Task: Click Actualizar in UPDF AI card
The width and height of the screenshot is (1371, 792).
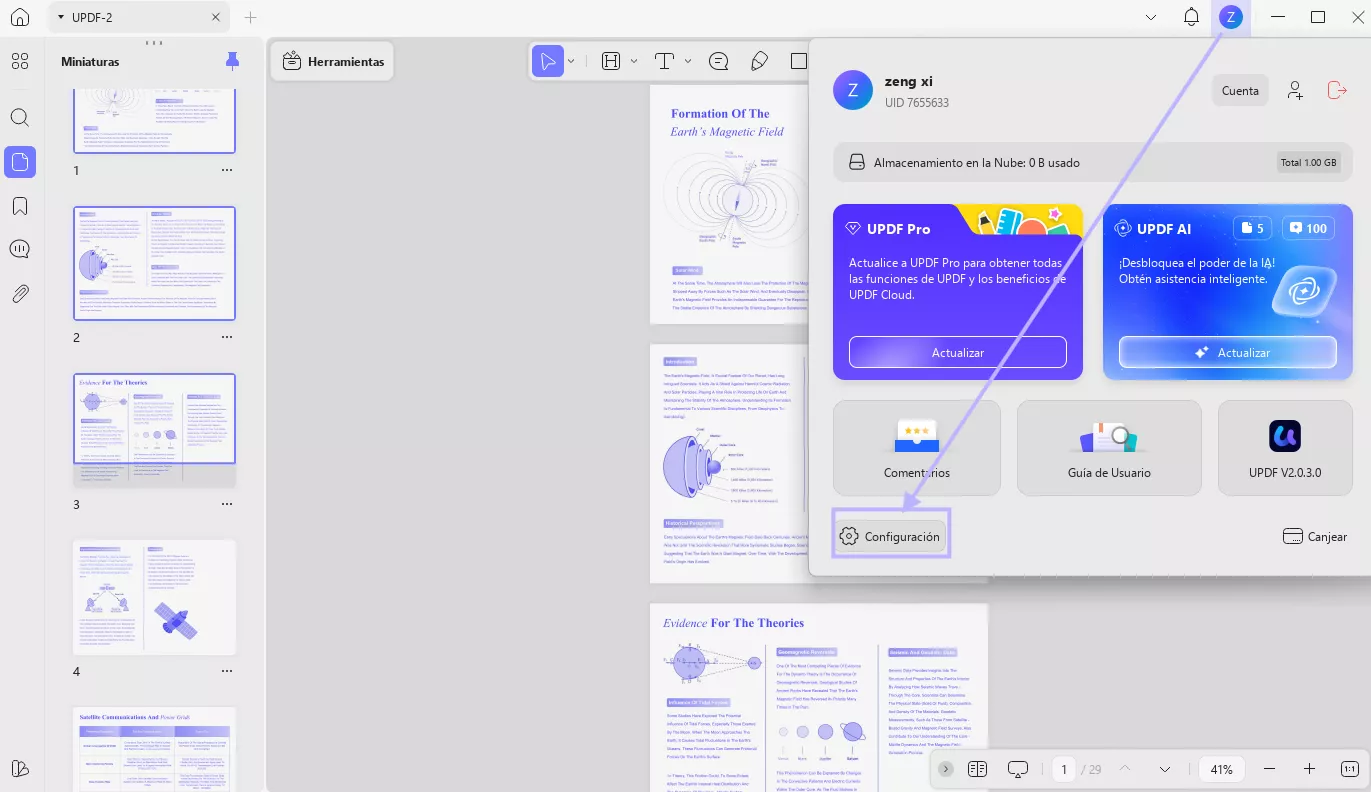Action: pos(1228,352)
